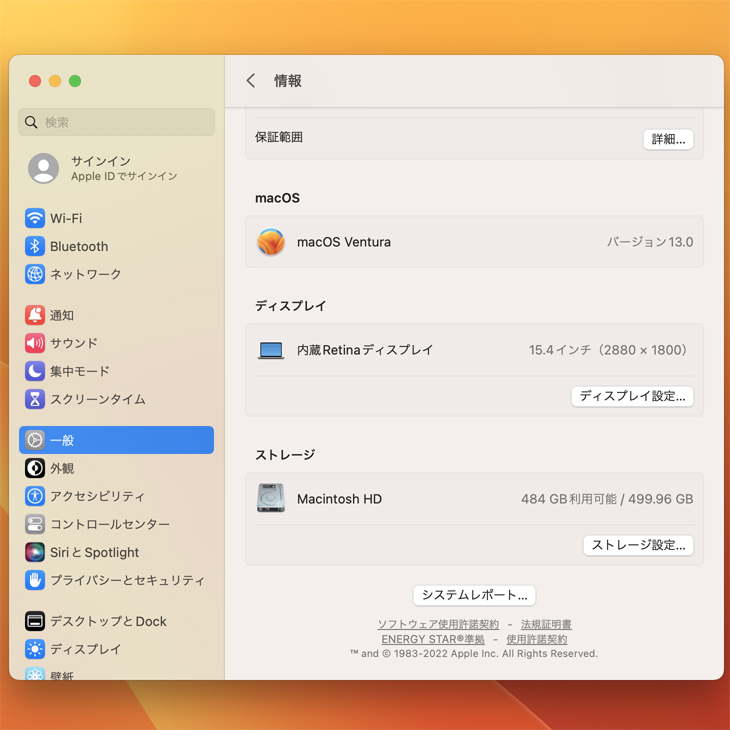This screenshot has height=730, width=730.
Task: Open 法規証明書 link
Action: [546, 624]
